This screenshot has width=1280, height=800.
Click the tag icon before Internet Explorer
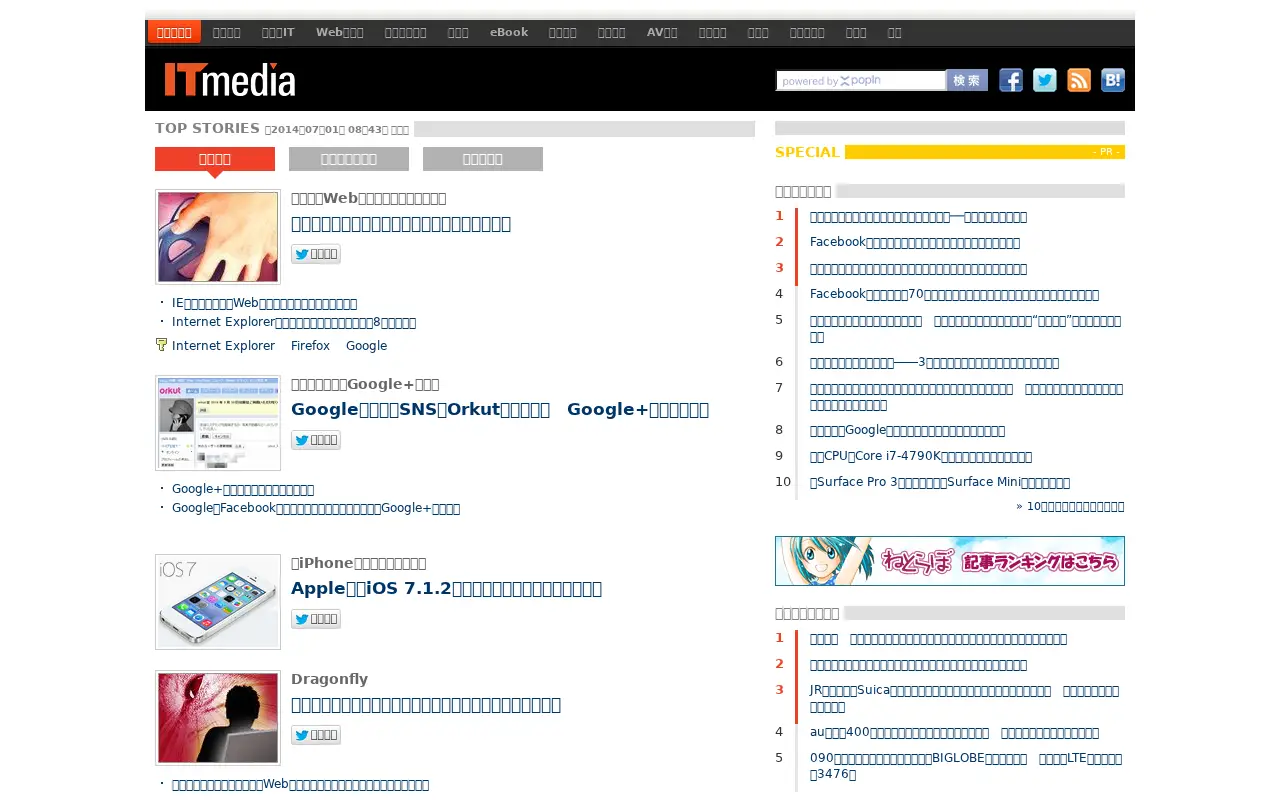[161, 345]
